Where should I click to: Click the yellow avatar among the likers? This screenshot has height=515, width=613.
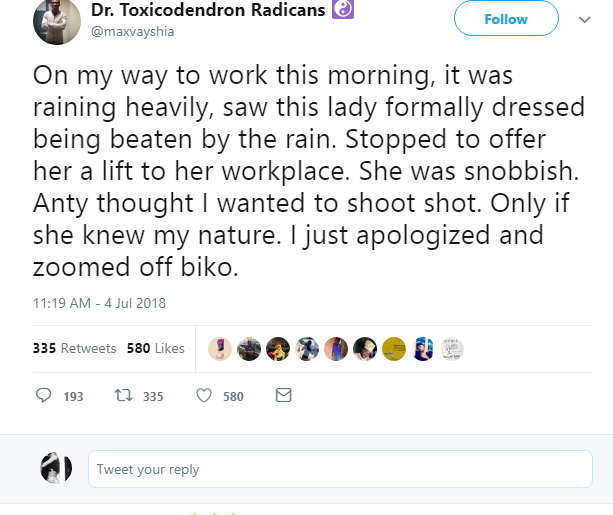394,348
